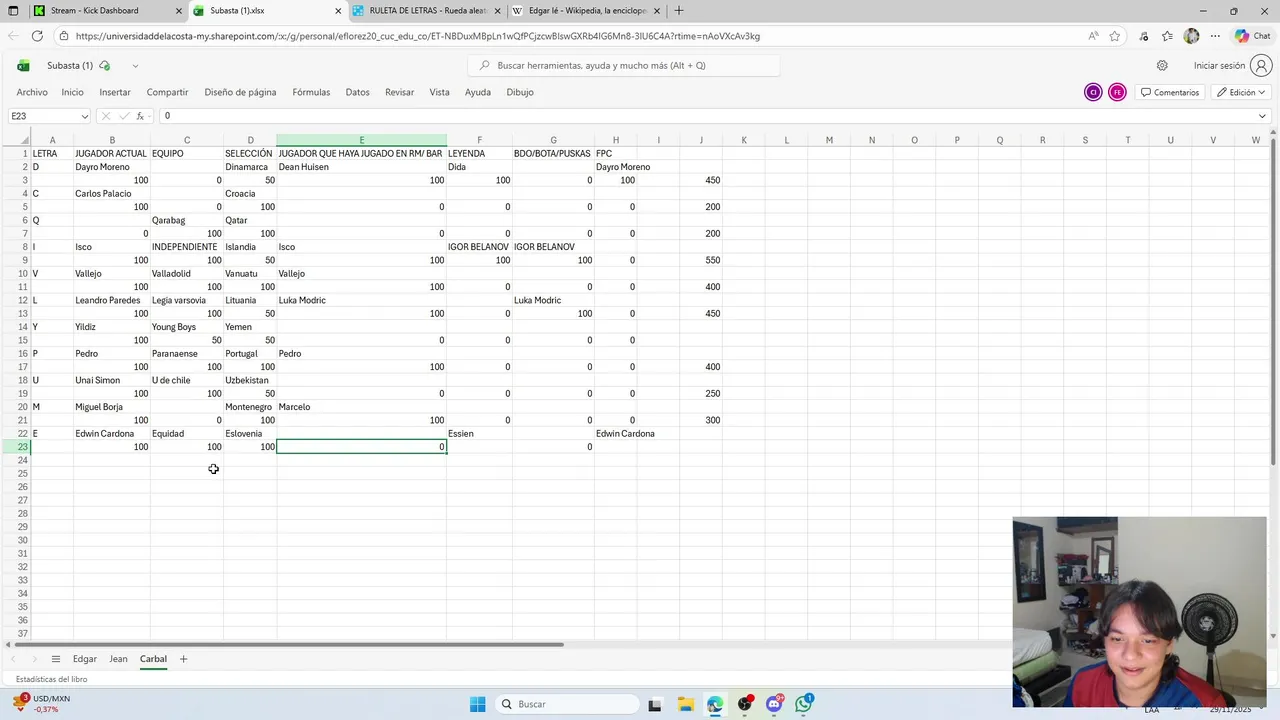
Task: Click the browser profile picture icon
Action: [x=1191, y=36]
